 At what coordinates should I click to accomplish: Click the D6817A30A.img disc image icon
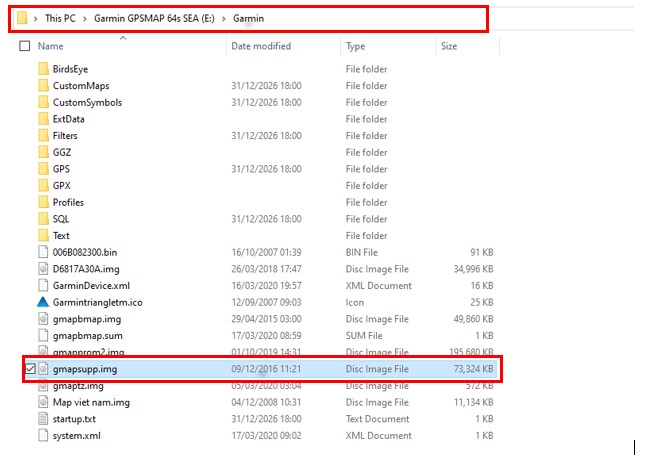click(43, 269)
